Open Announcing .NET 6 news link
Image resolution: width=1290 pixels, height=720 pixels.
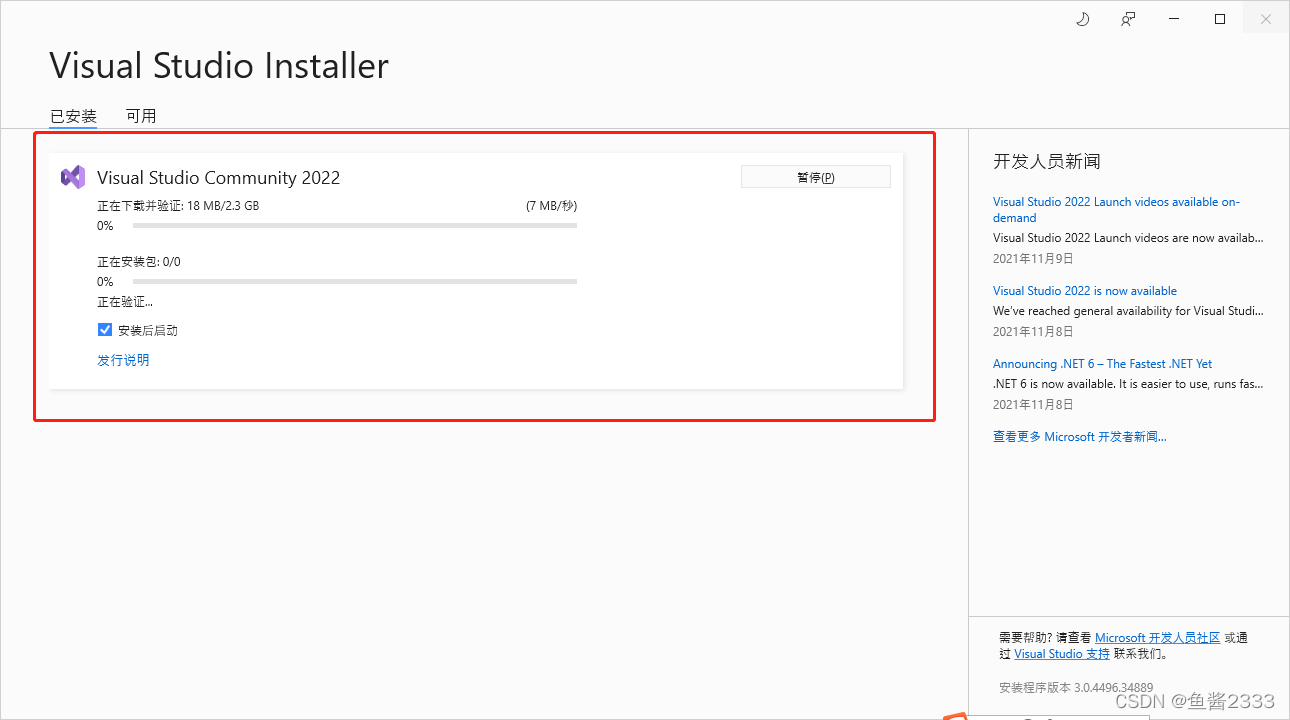click(x=1102, y=364)
